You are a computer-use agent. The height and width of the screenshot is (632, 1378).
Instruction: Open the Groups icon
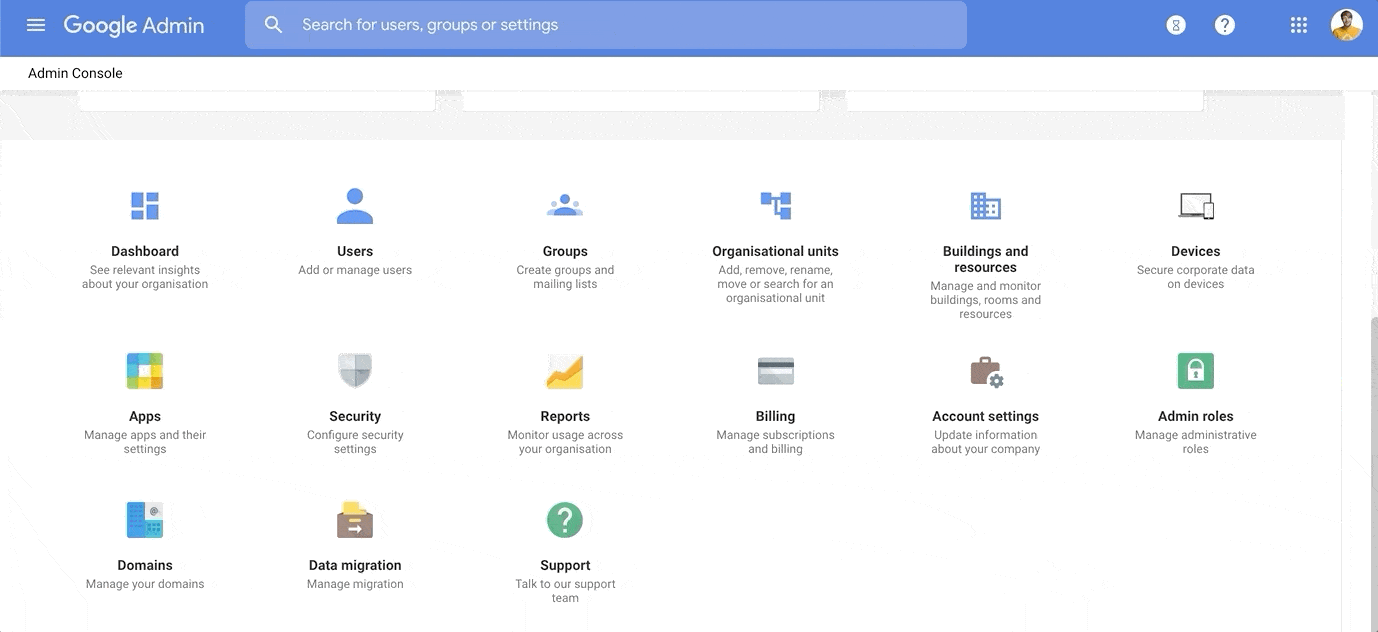pyautogui.click(x=565, y=206)
